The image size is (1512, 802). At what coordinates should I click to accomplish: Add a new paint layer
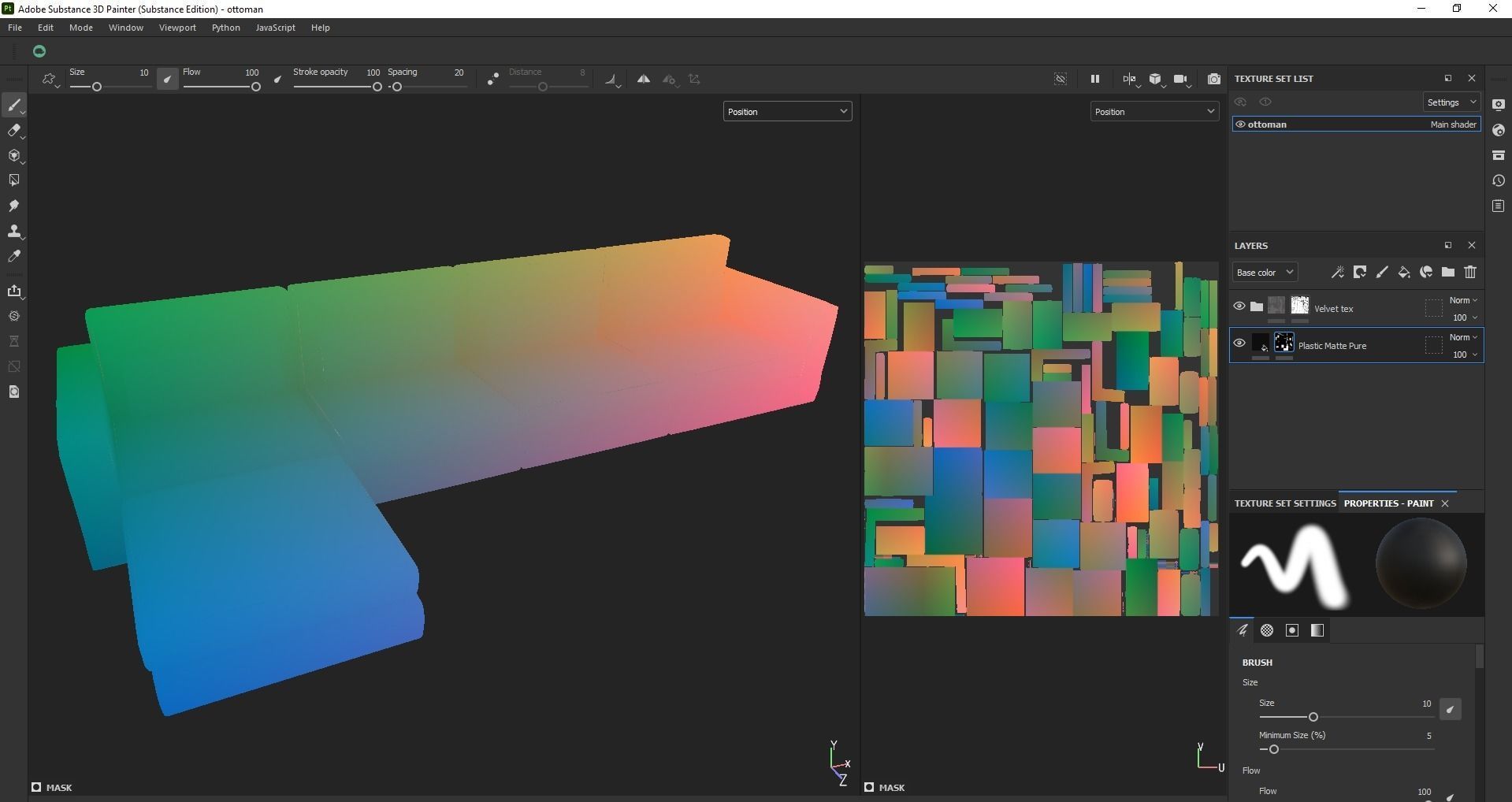pos(1382,273)
